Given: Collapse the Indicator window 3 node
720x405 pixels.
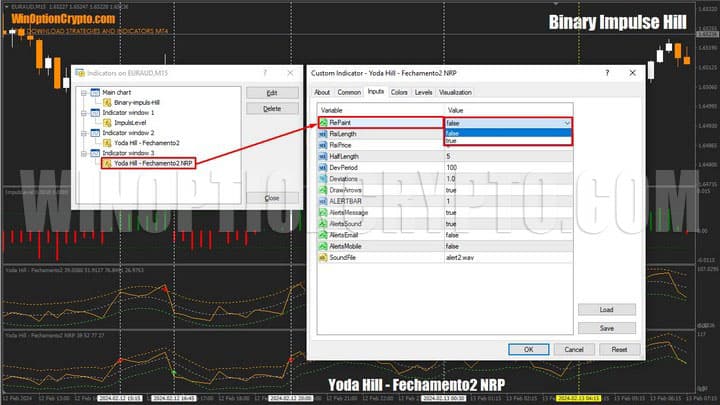Looking at the screenshot, I should tap(84, 153).
